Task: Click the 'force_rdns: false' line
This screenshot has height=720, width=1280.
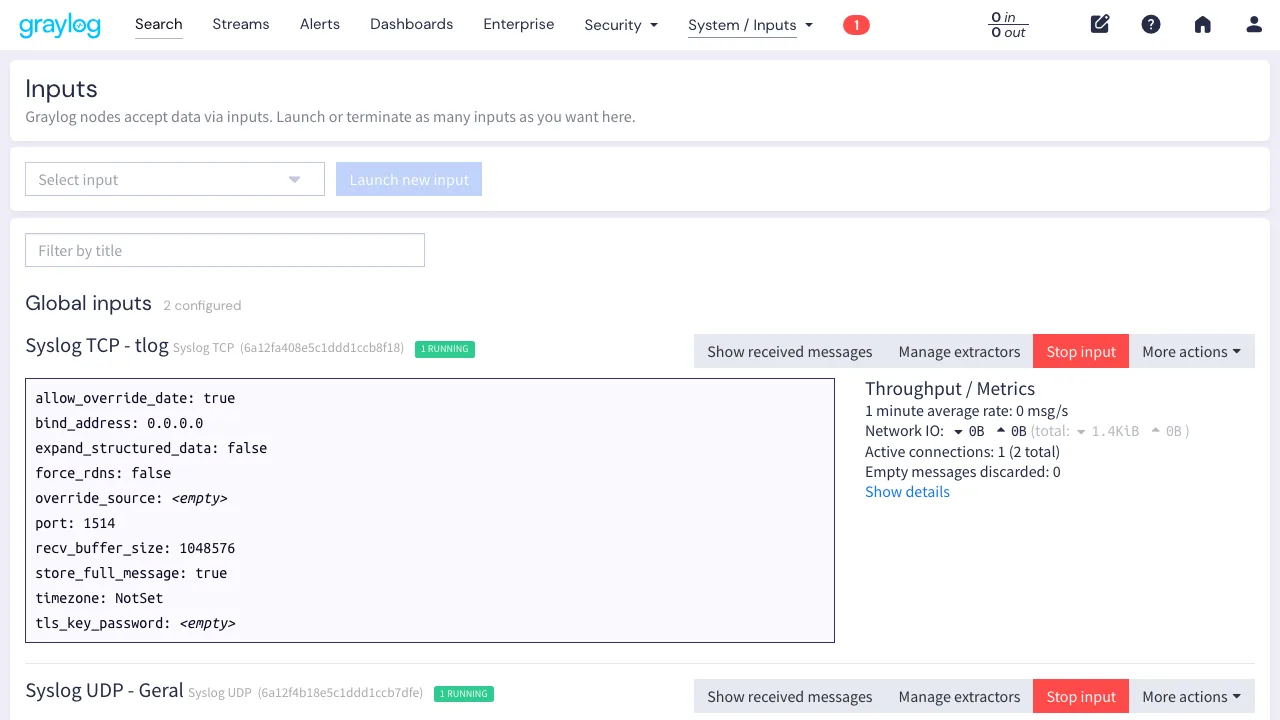Action: pyautogui.click(x=103, y=473)
